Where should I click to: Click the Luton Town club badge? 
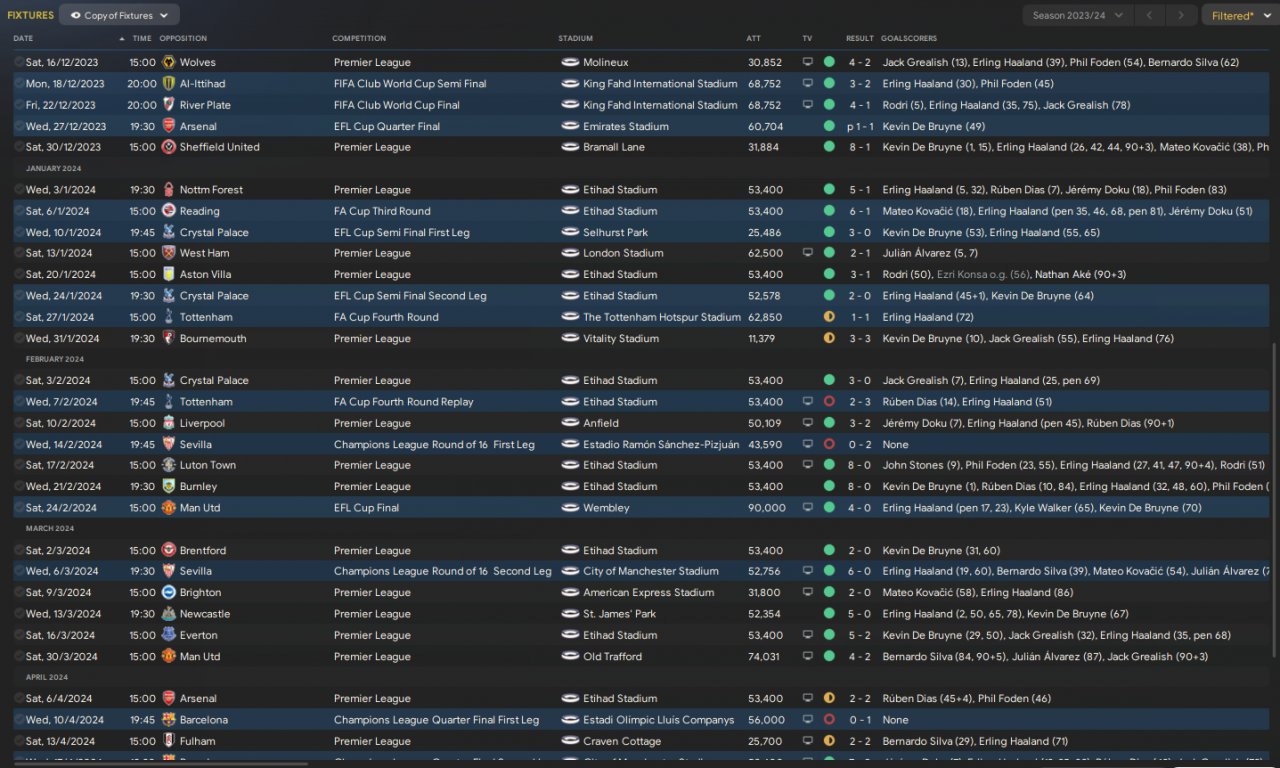click(x=169, y=465)
